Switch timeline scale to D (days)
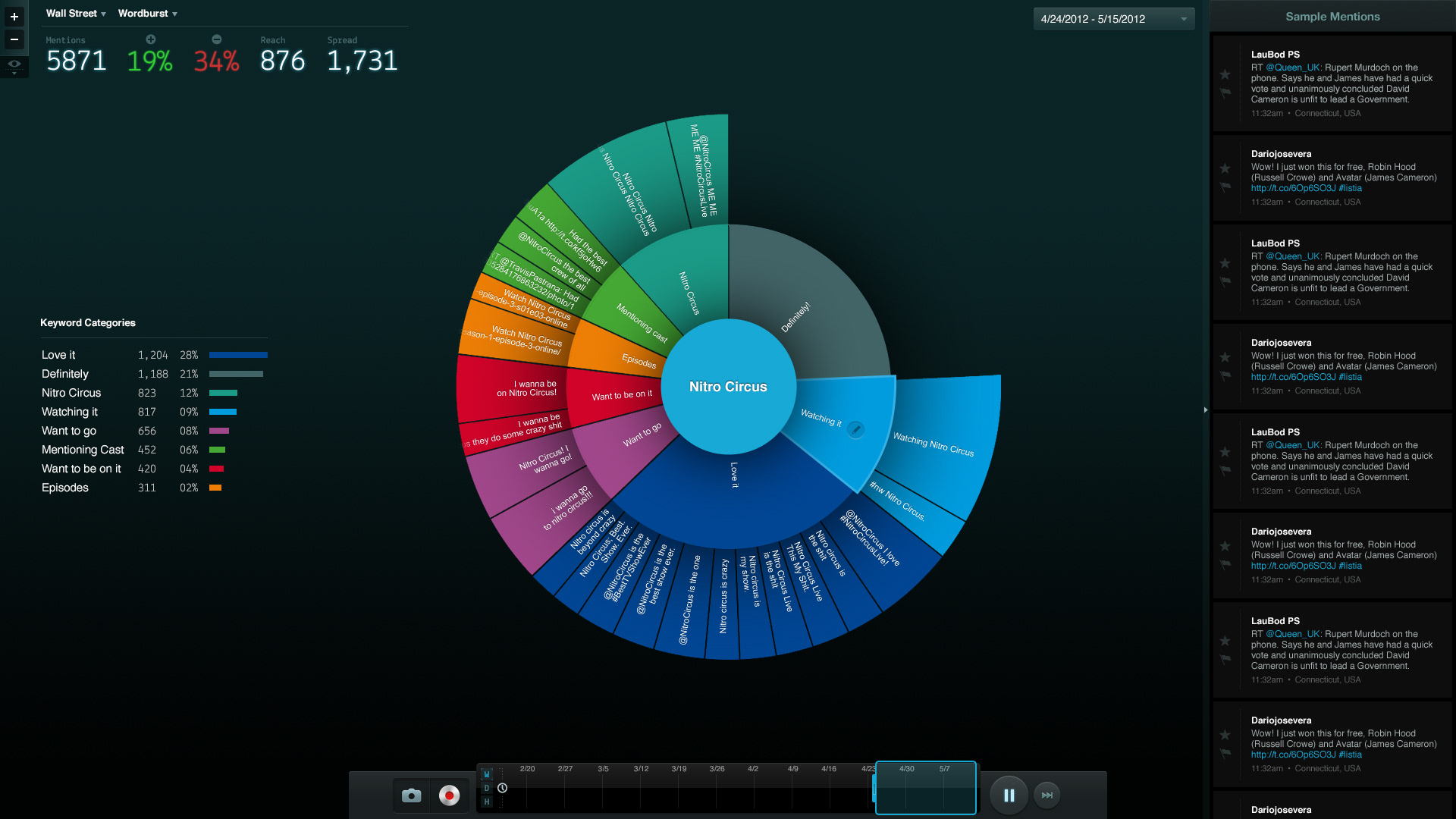This screenshot has height=819, width=1456. (487, 788)
